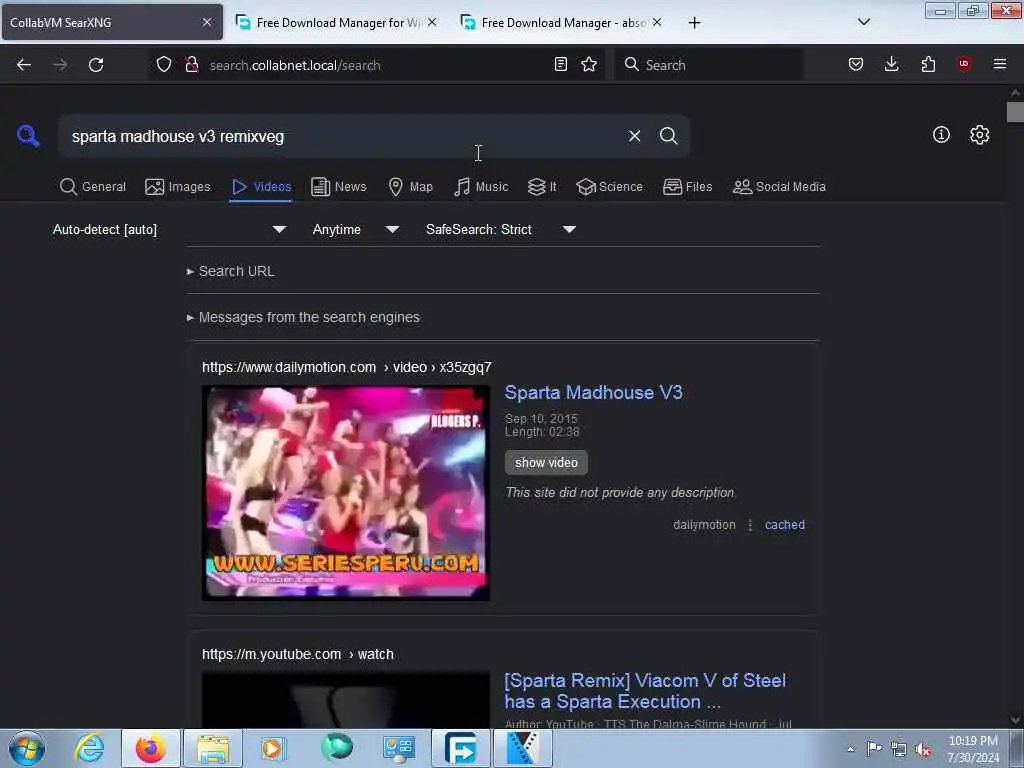Click the Sparta Madhouse video thumbnail
1024x768 pixels.
[345, 493]
